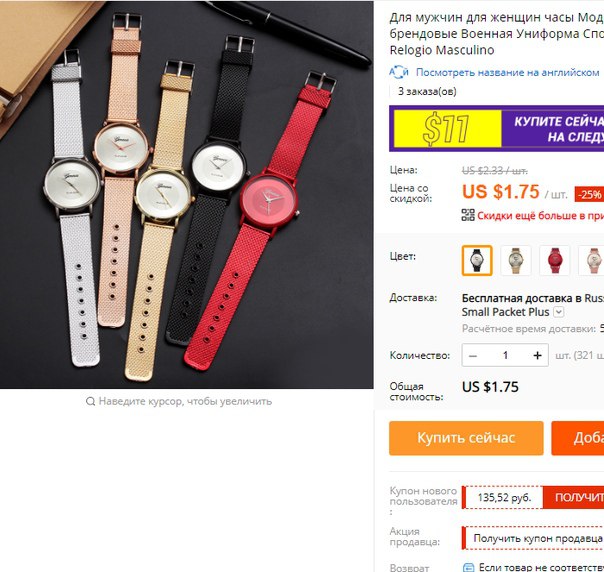This screenshot has width=604, height=572.
Task: Click the magnifier icon under the product image
Action: [90, 401]
